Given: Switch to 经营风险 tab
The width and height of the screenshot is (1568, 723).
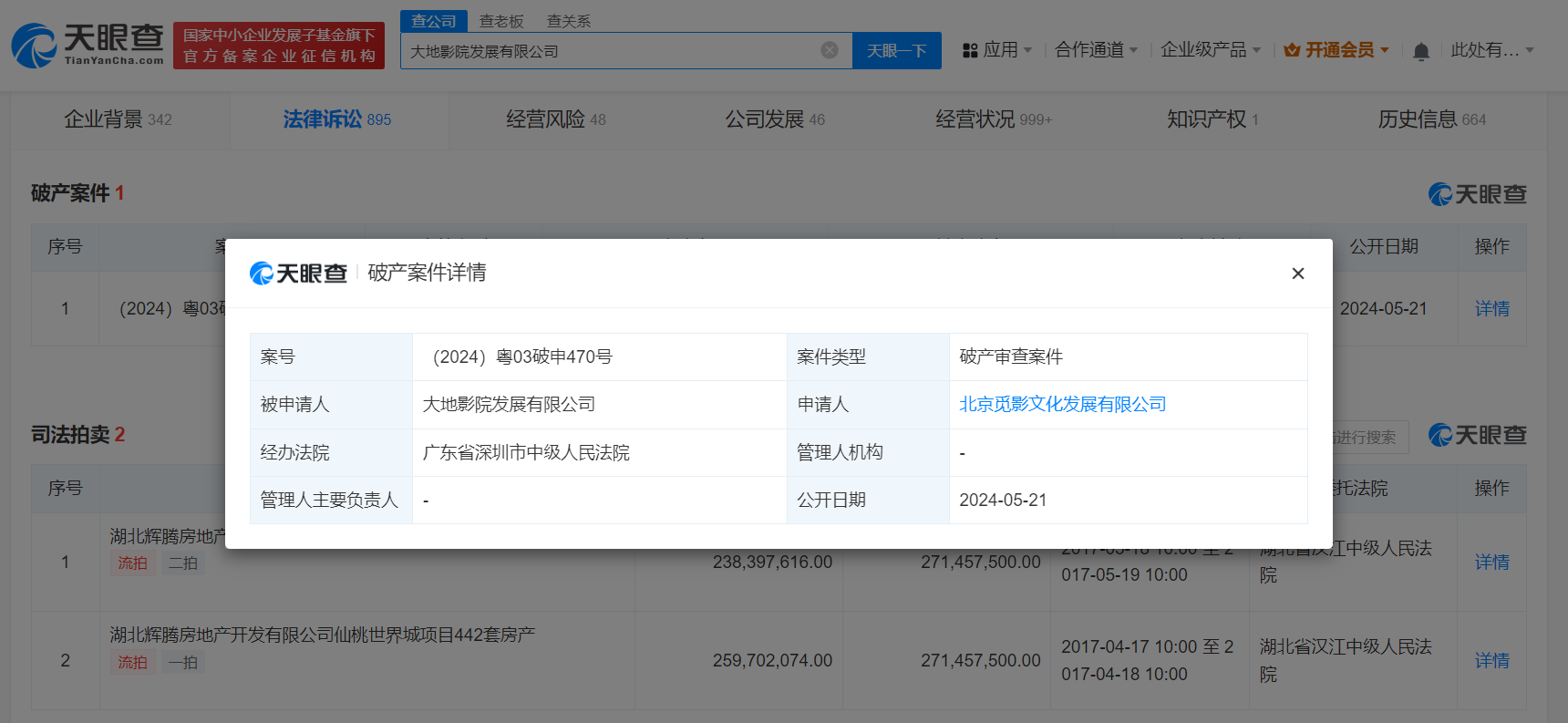Looking at the screenshot, I should coord(556,119).
